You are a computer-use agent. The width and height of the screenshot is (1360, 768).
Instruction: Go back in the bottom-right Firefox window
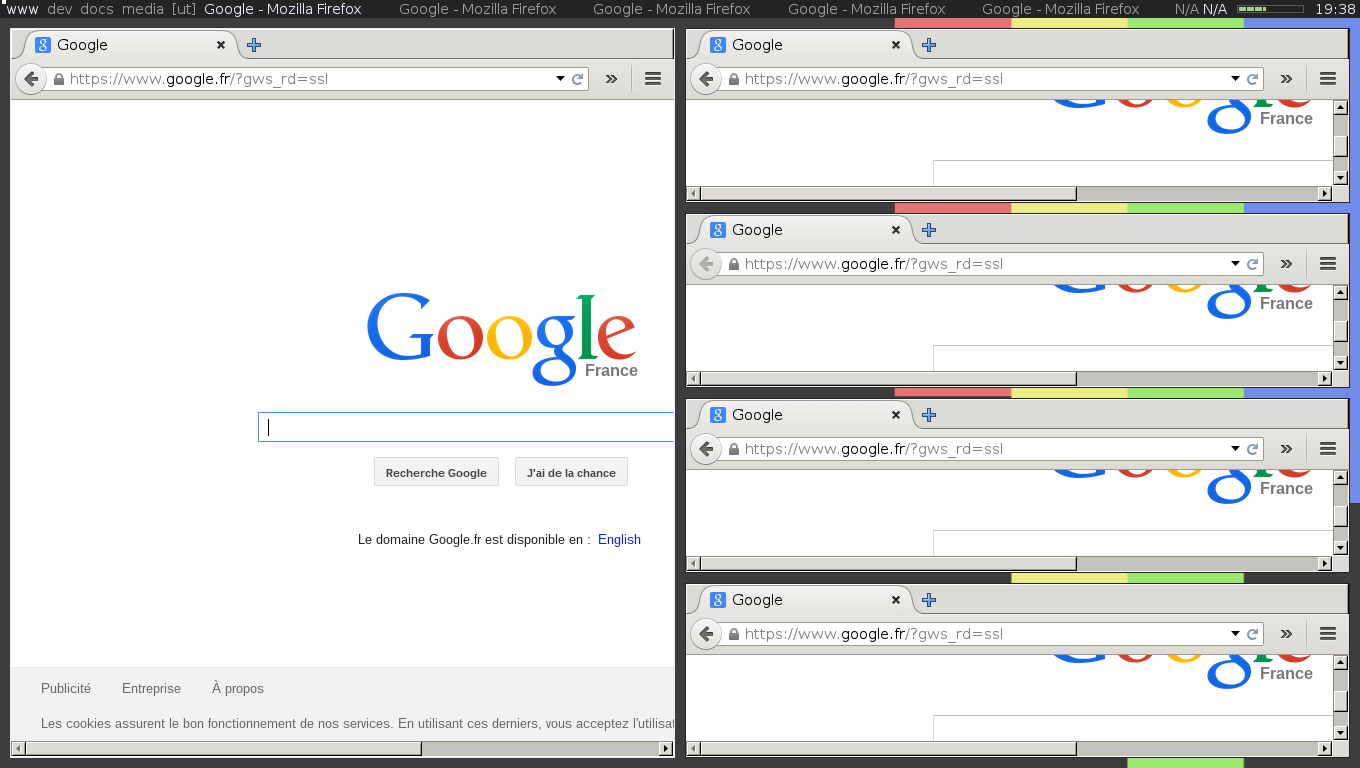[x=706, y=634]
